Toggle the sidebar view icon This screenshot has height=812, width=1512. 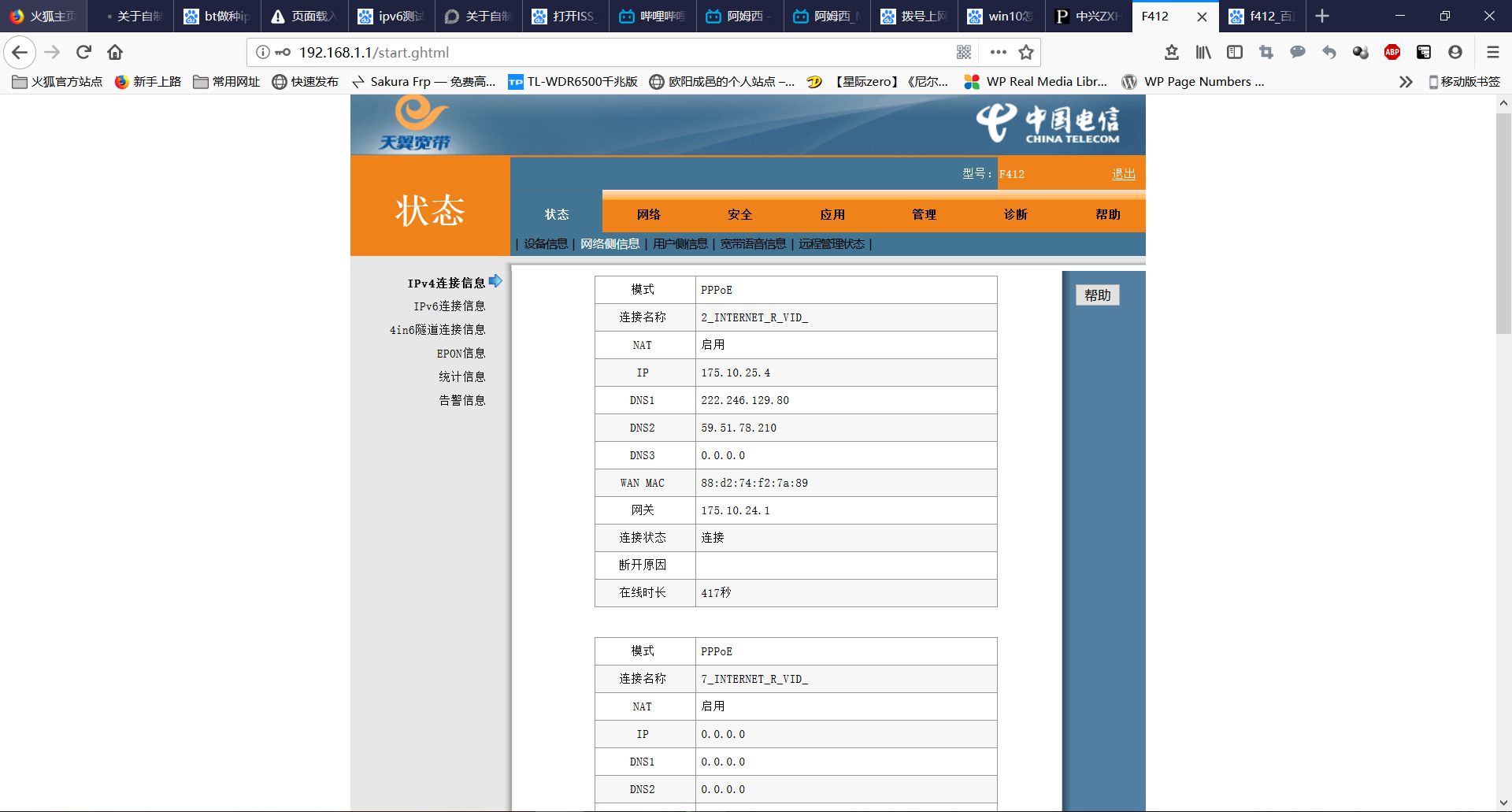[x=1235, y=52]
